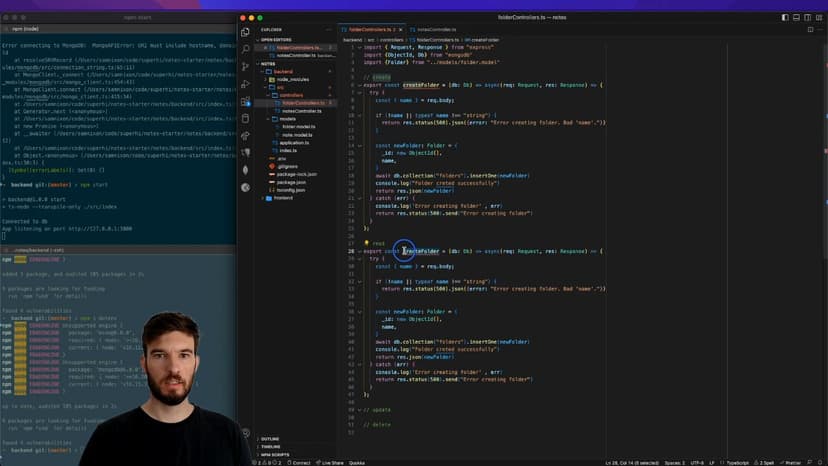Image resolution: width=828 pixels, height=466 pixels.
Task: Open the Explorer view in activity bar
Action: click(245, 31)
